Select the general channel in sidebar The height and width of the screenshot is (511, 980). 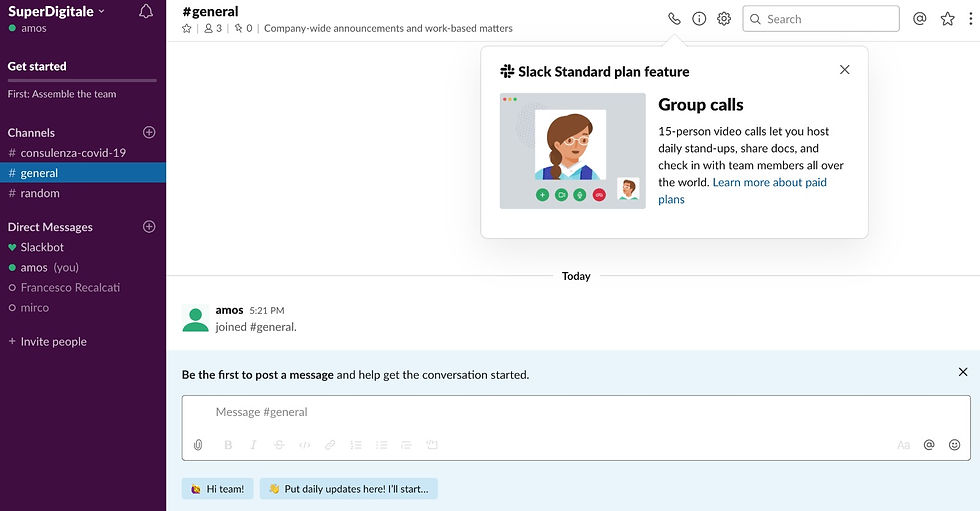click(x=82, y=173)
